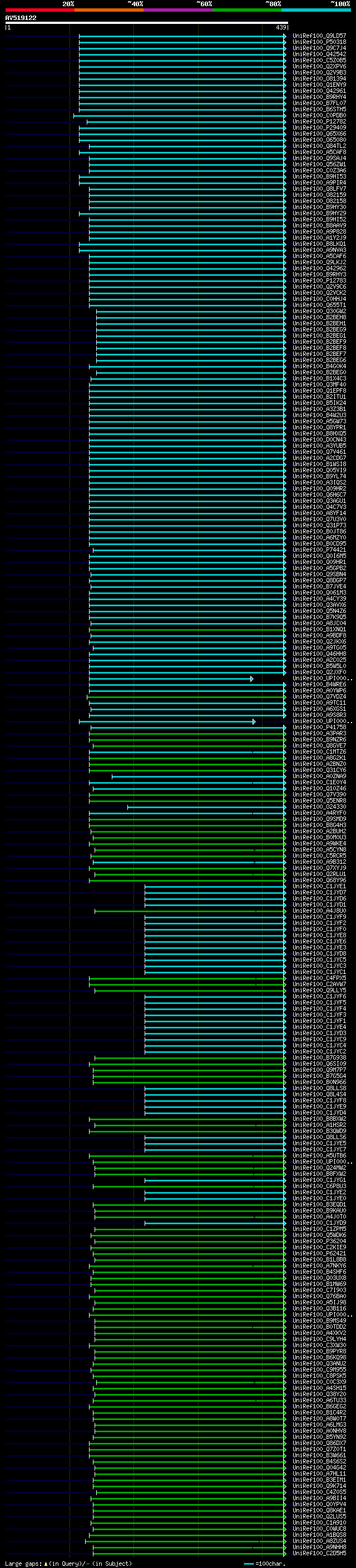The image size is (356, 1568).
Task: Click the UniRef100_Q84TL2 label
Action: point(319,146)
